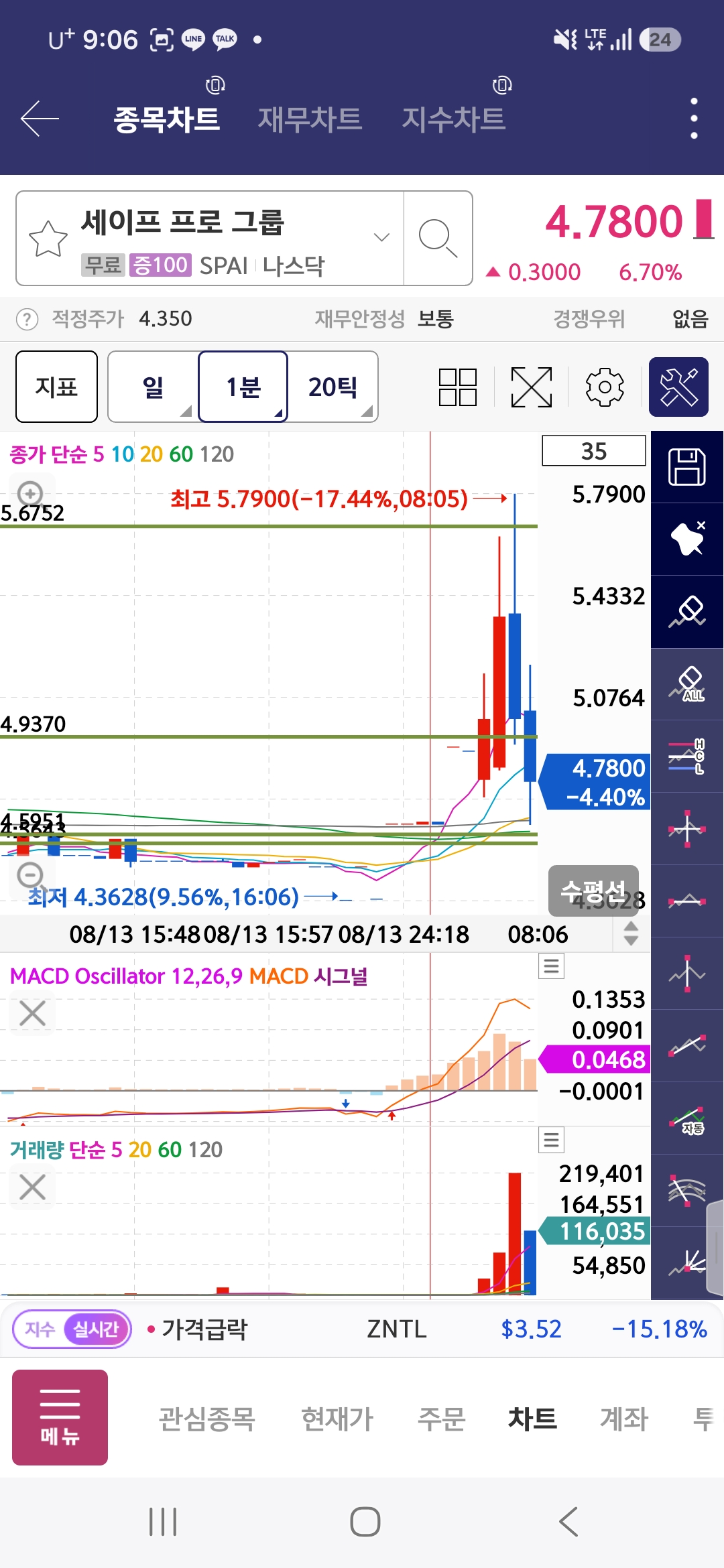724x1568 pixels.
Task: Tap the back arrow in header
Action: pyautogui.click(x=40, y=119)
